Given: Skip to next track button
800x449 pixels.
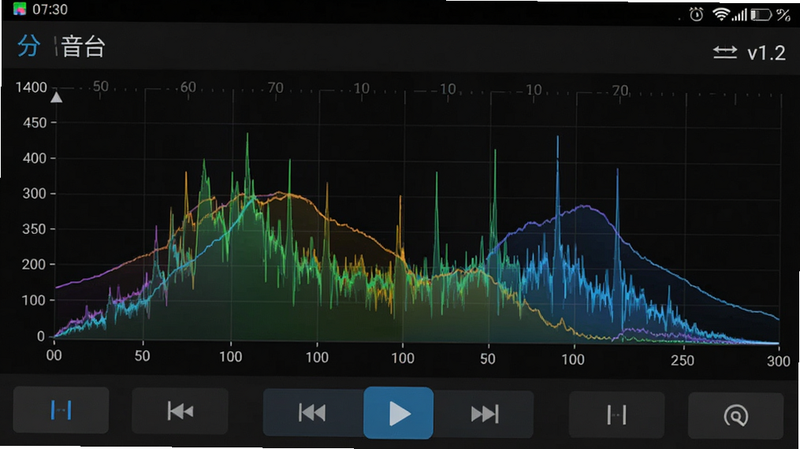Looking at the screenshot, I should (484, 414).
